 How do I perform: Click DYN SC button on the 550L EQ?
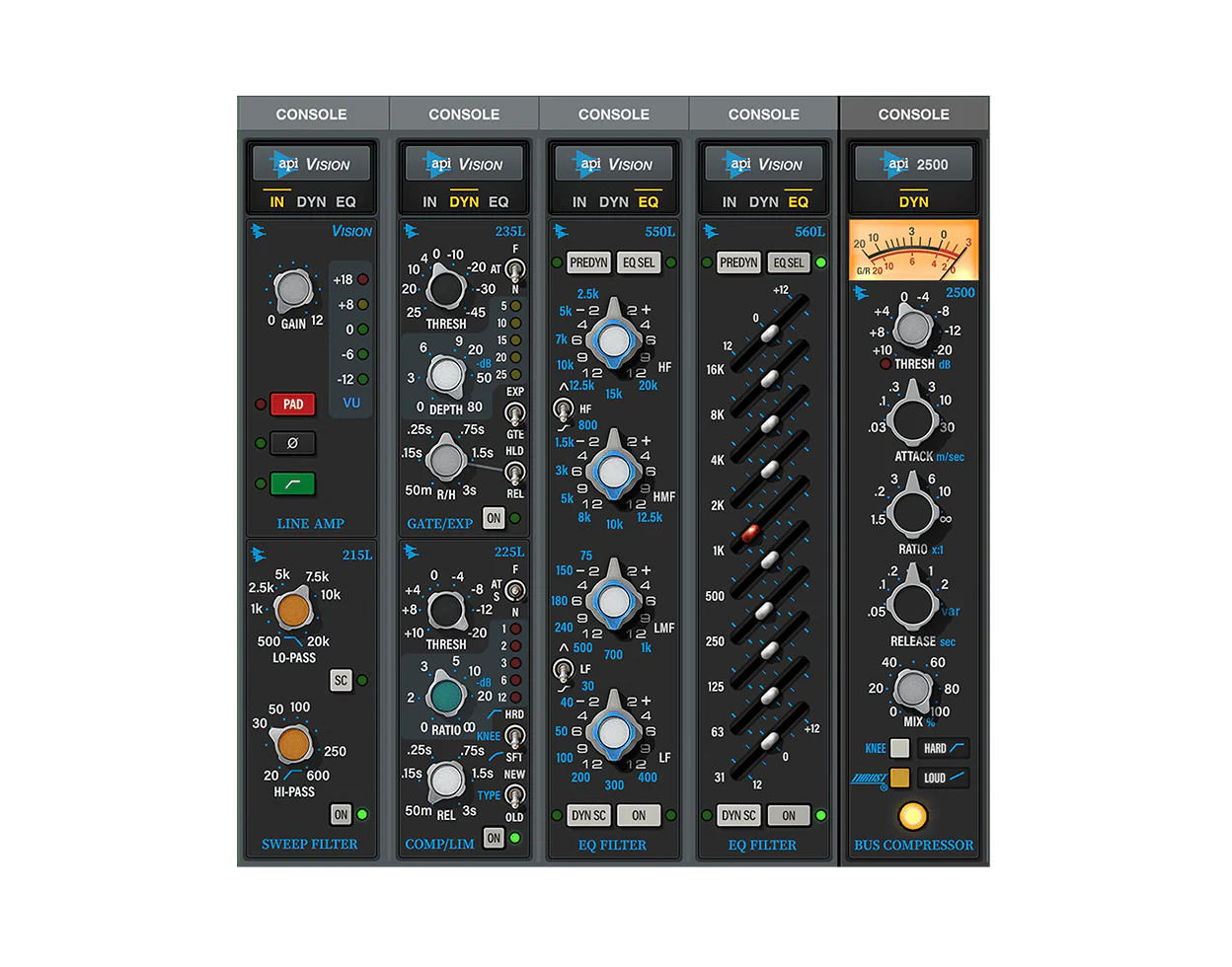tap(588, 815)
